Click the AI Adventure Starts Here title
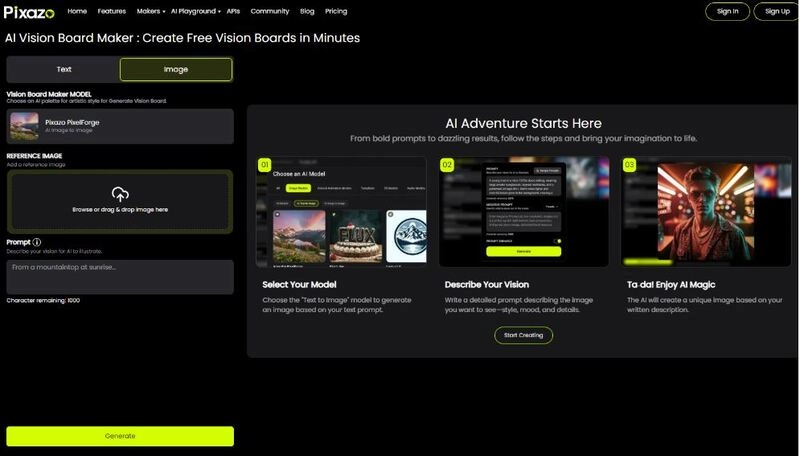Viewport: 800px width, 456px height. click(523, 123)
